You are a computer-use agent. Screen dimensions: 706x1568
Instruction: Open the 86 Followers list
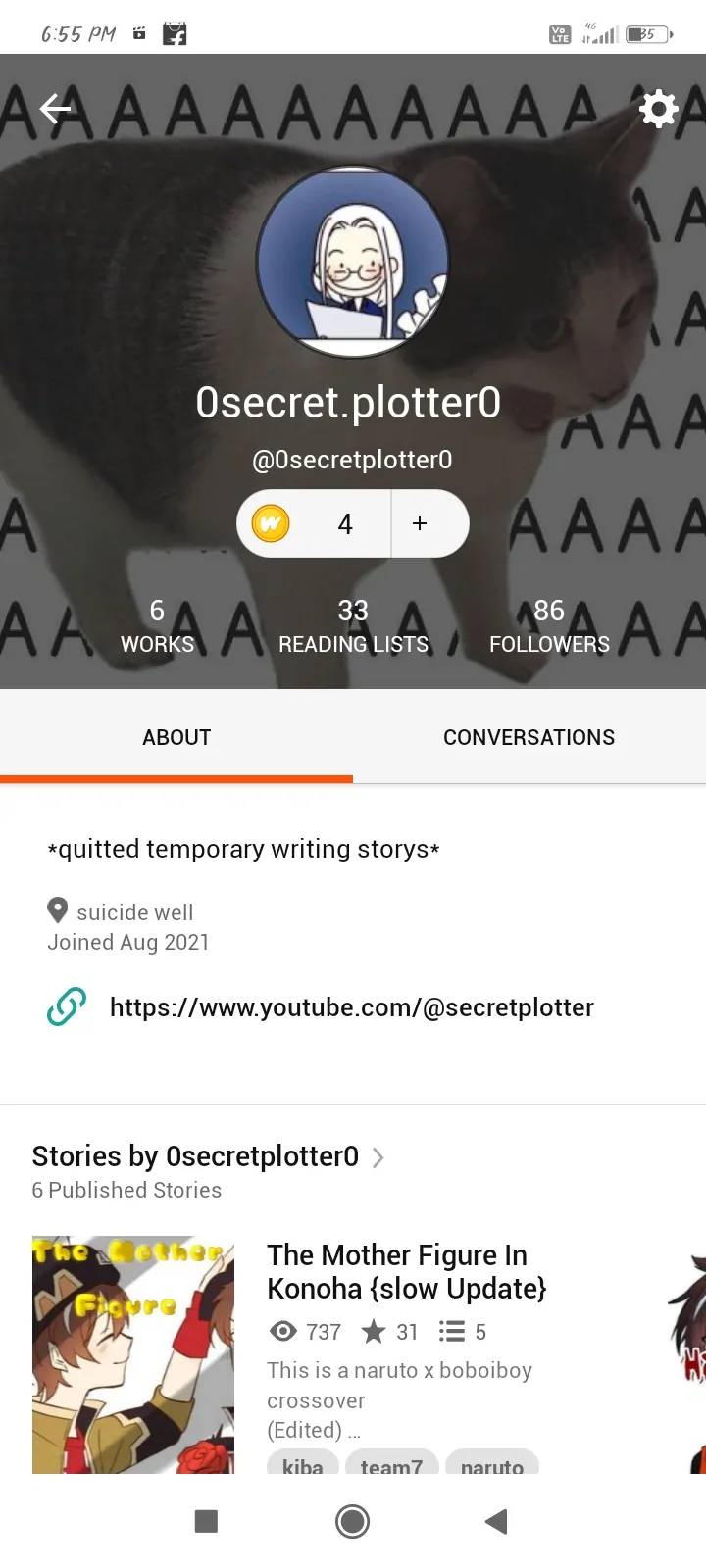[549, 627]
